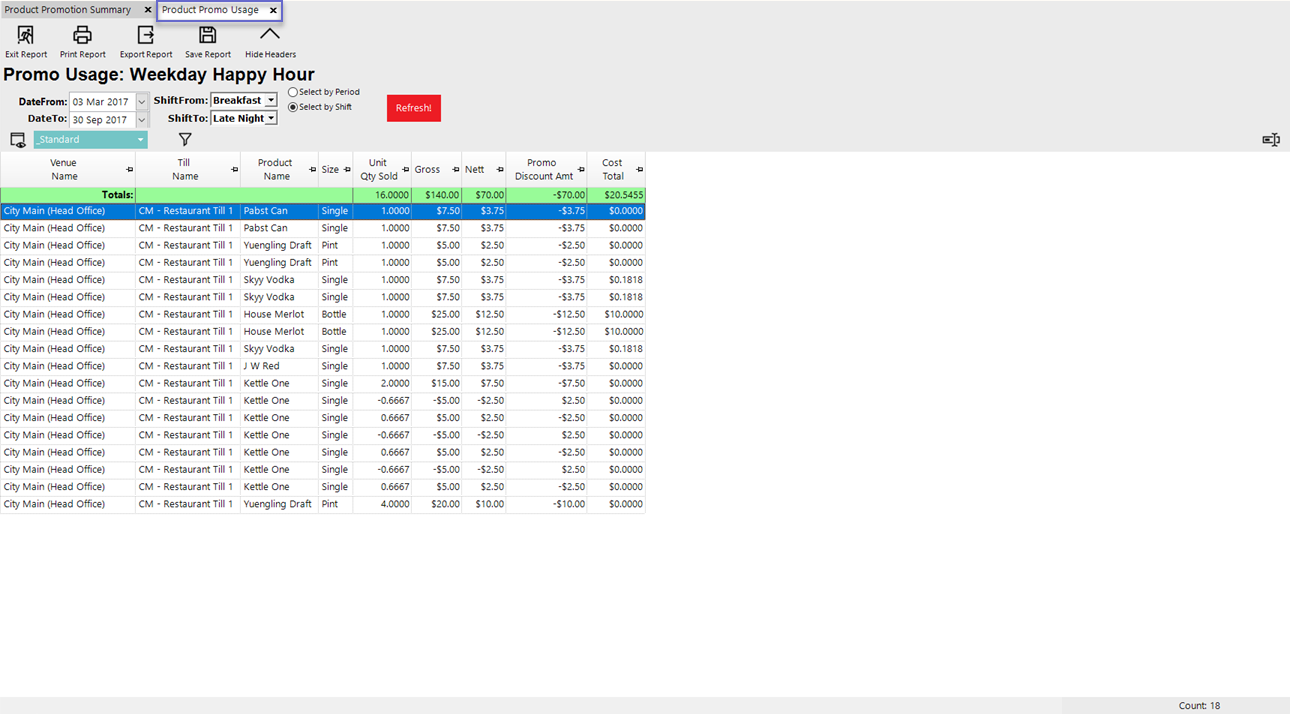Expand the ShiftFrom Breakfast dropdown
This screenshot has width=1290, height=714.
point(270,101)
